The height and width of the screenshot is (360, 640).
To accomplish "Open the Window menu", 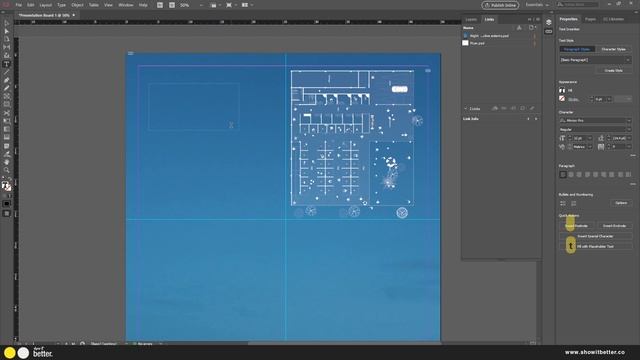I will click(126, 5).
